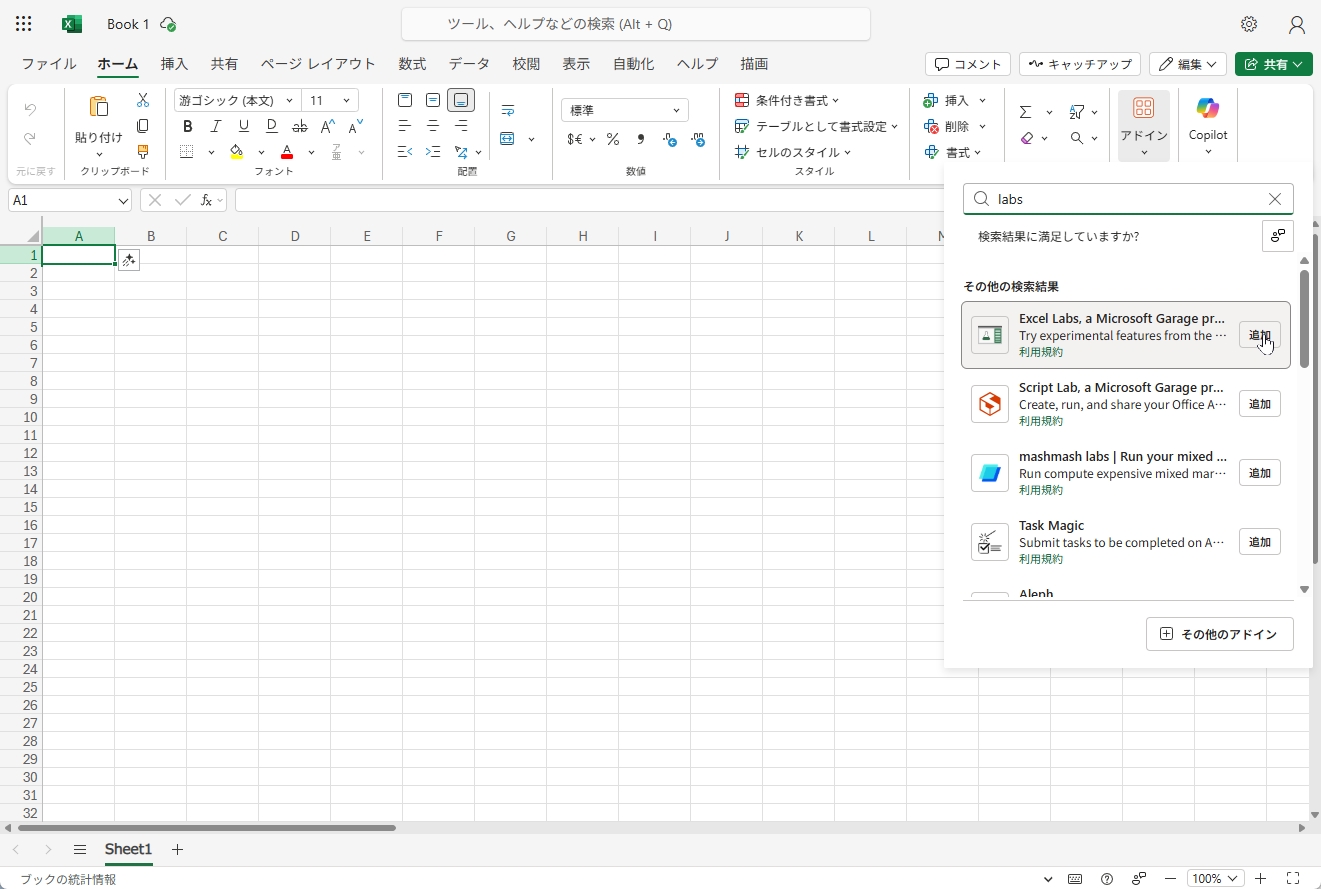Switch to the 挿入 ribbon tab
1321x889 pixels.
(x=174, y=64)
